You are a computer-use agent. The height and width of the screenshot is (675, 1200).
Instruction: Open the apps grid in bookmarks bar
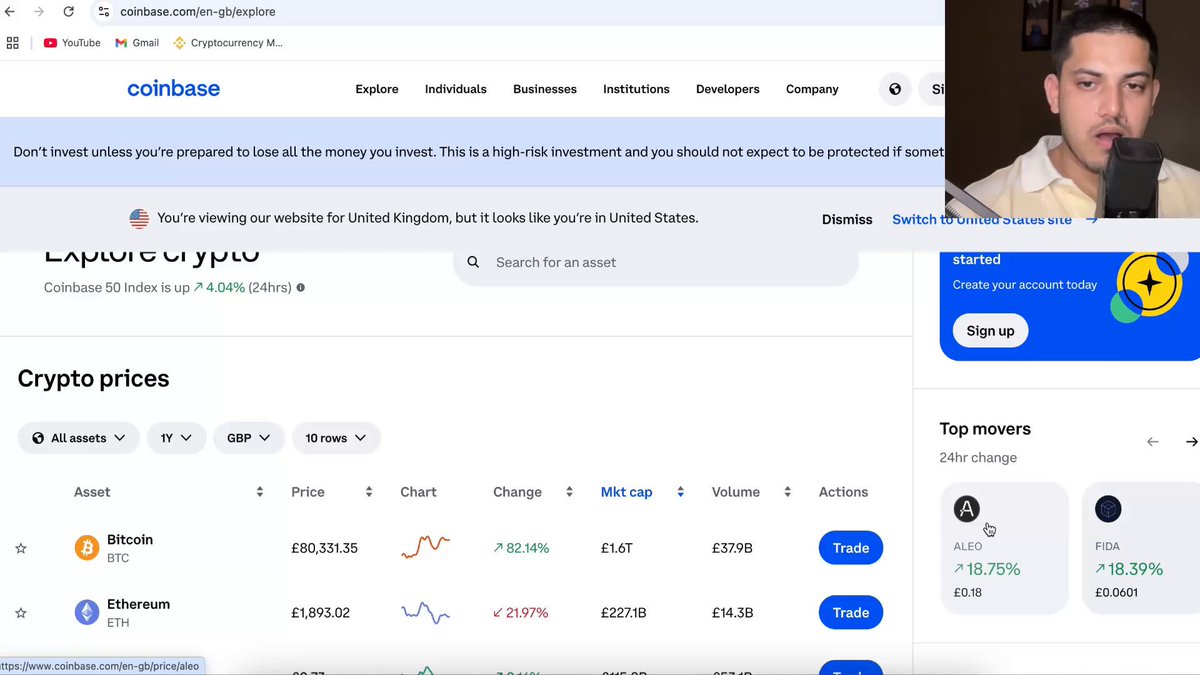click(13, 43)
